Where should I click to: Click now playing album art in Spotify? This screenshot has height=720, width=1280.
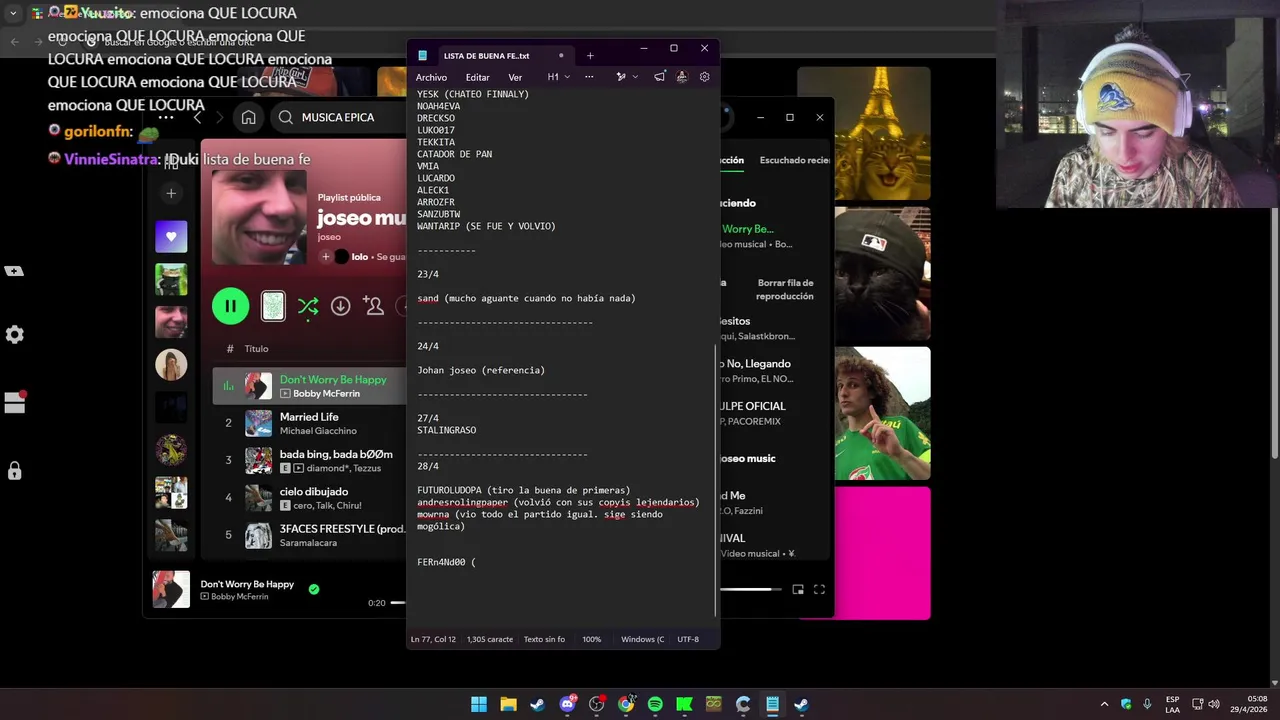[x=171, y=589]
